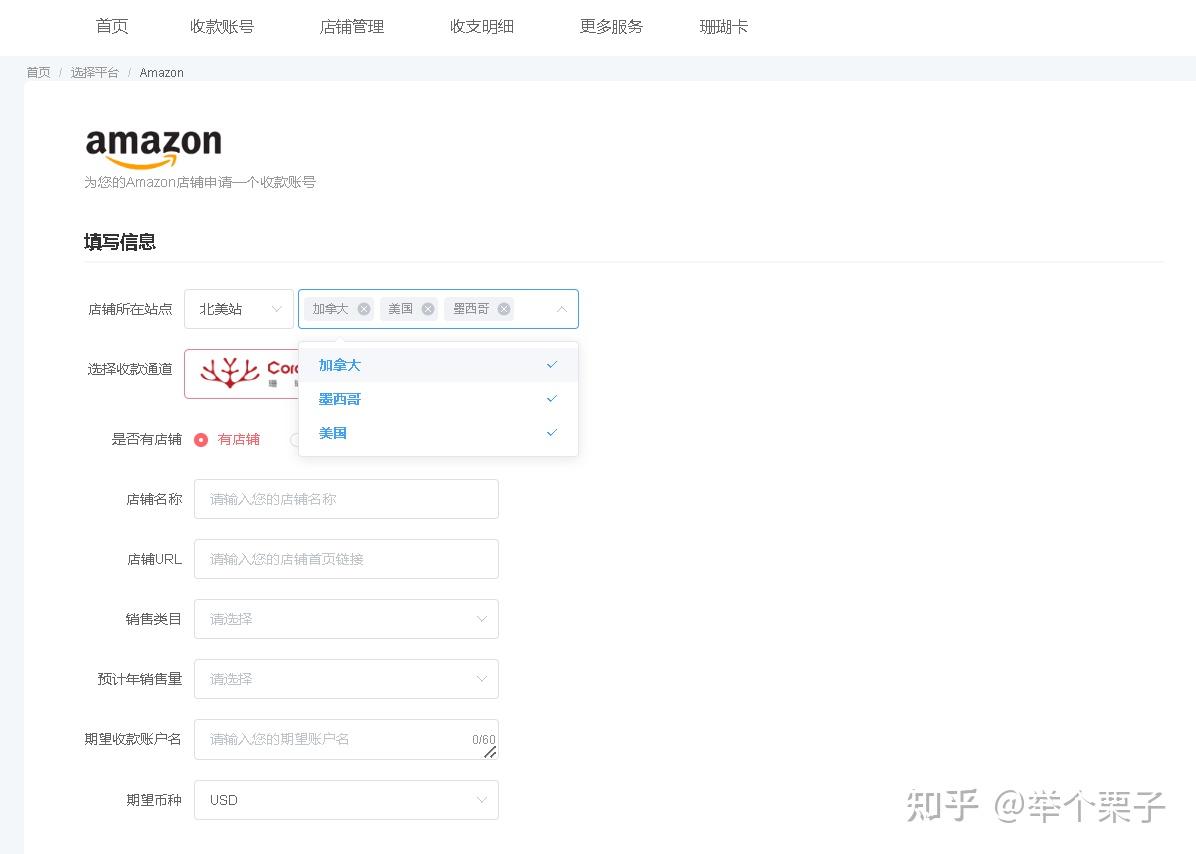Remove the 加拿大 tag with its x icon
The width and height of the screenshot is (1196, 854).
(x=364, y=309)
